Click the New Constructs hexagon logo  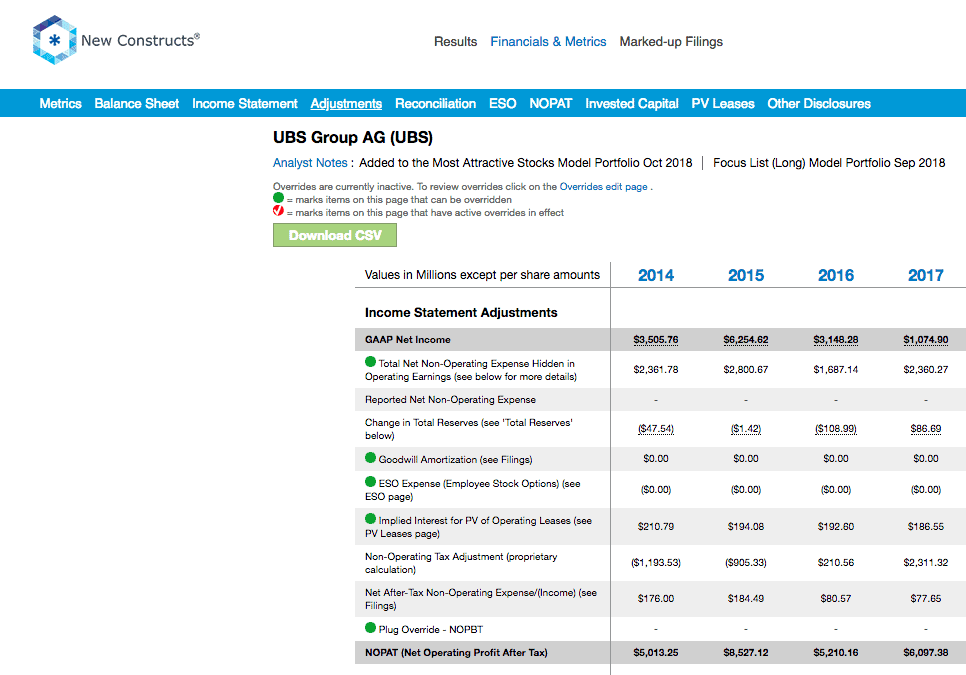55,40
